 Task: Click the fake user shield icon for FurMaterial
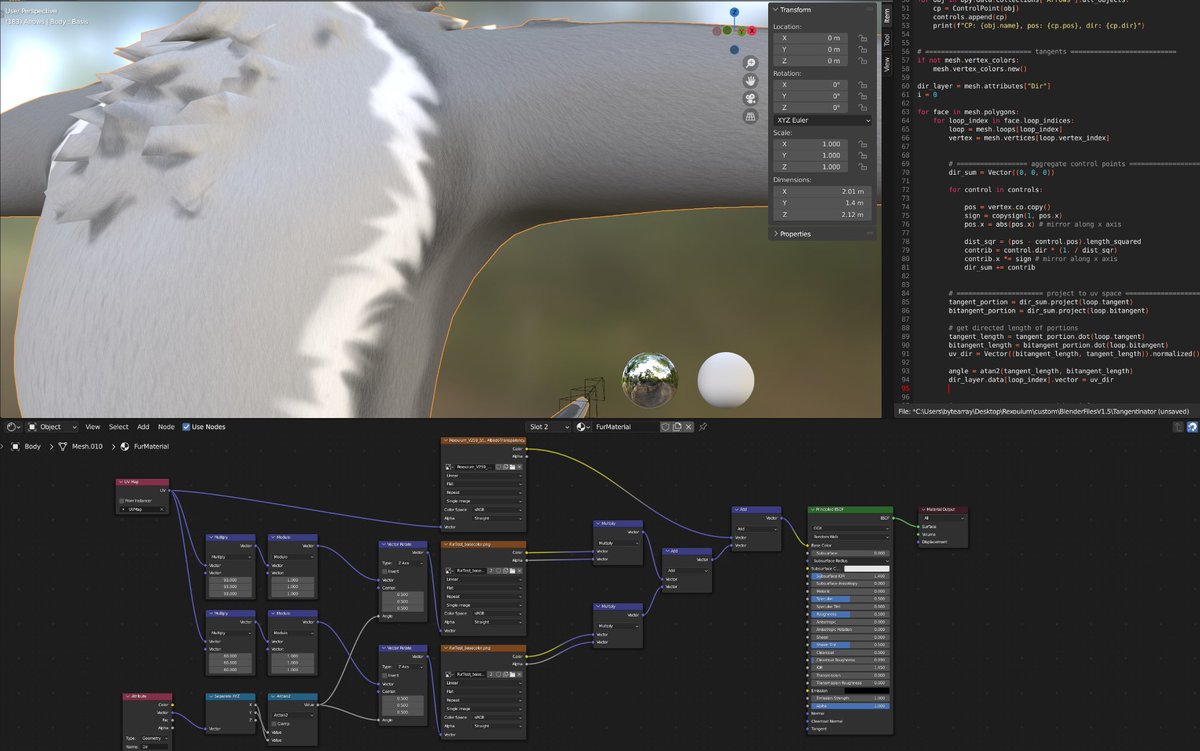[x=666, y=426]
